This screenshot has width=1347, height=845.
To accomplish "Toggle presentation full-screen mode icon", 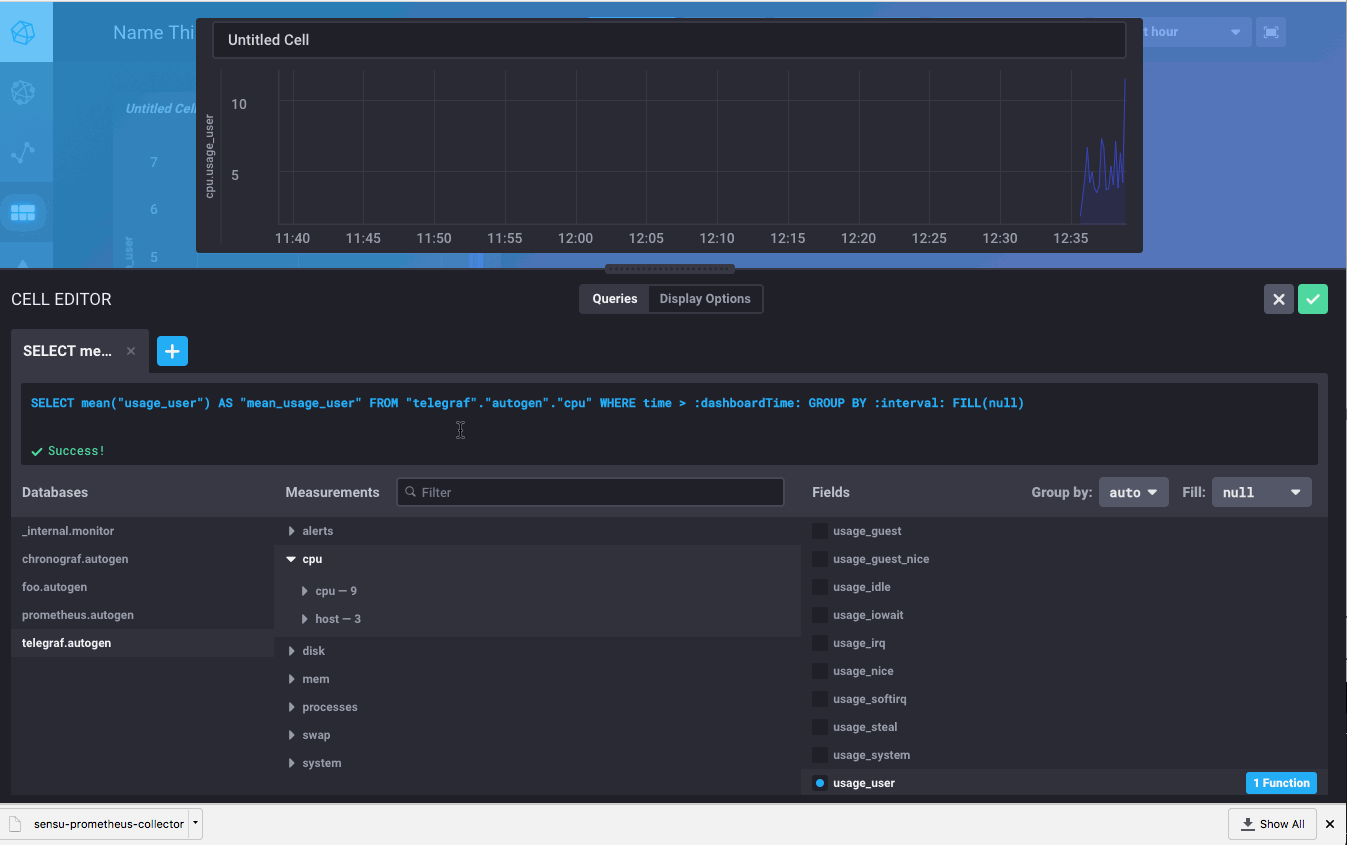I will point(1271,32).
